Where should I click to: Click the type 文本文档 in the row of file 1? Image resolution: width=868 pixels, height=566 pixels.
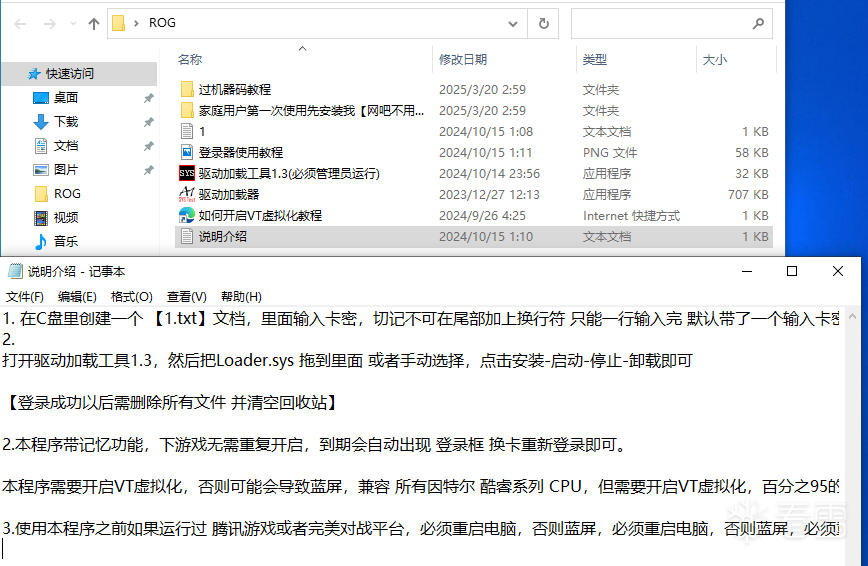point(607,131)
